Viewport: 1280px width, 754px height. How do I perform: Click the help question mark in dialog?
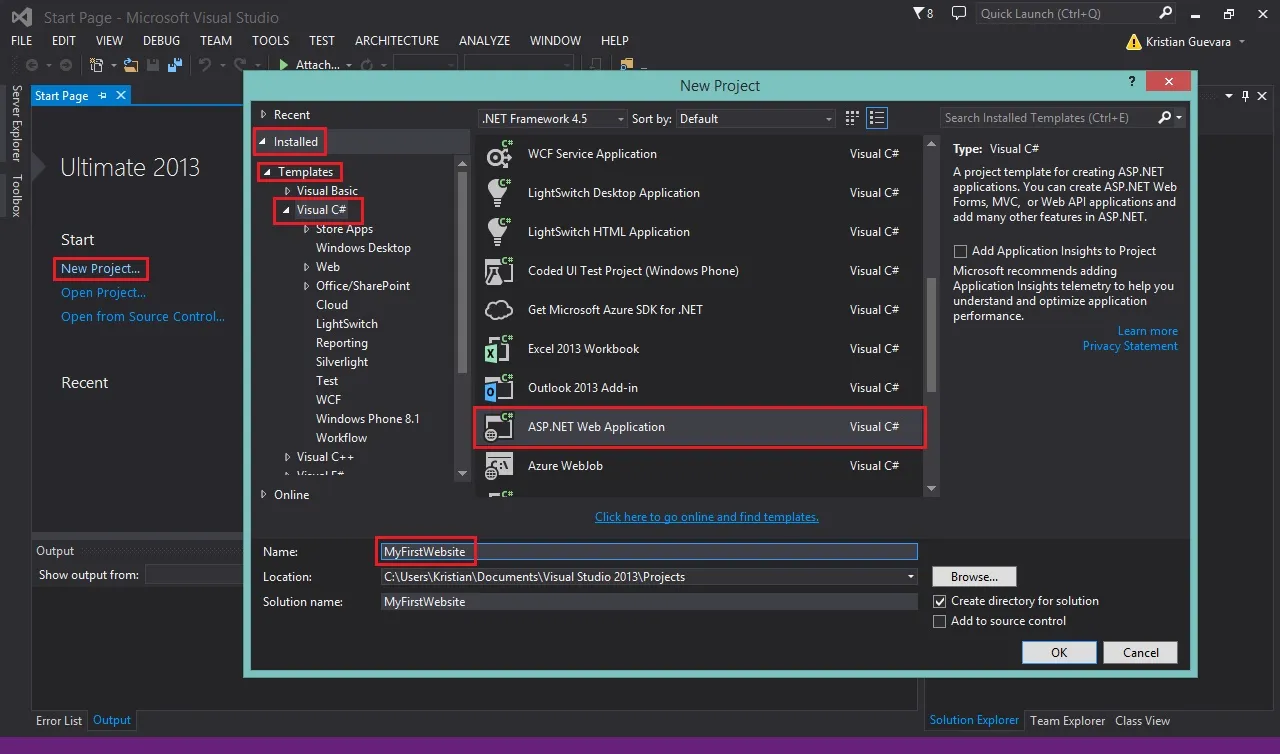pos(1132,82)
